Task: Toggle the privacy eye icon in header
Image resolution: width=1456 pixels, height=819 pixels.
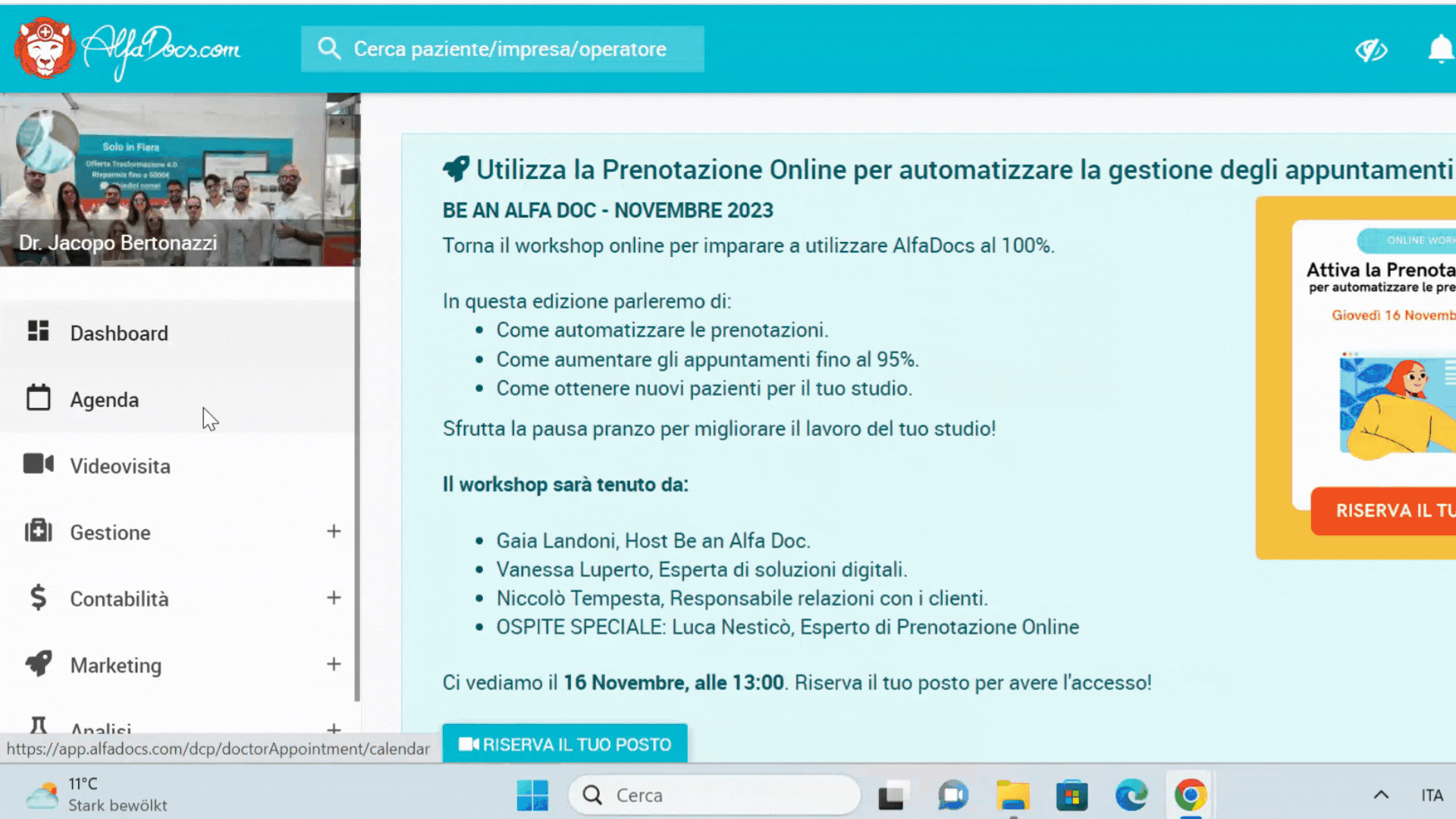Action: 1371,50
